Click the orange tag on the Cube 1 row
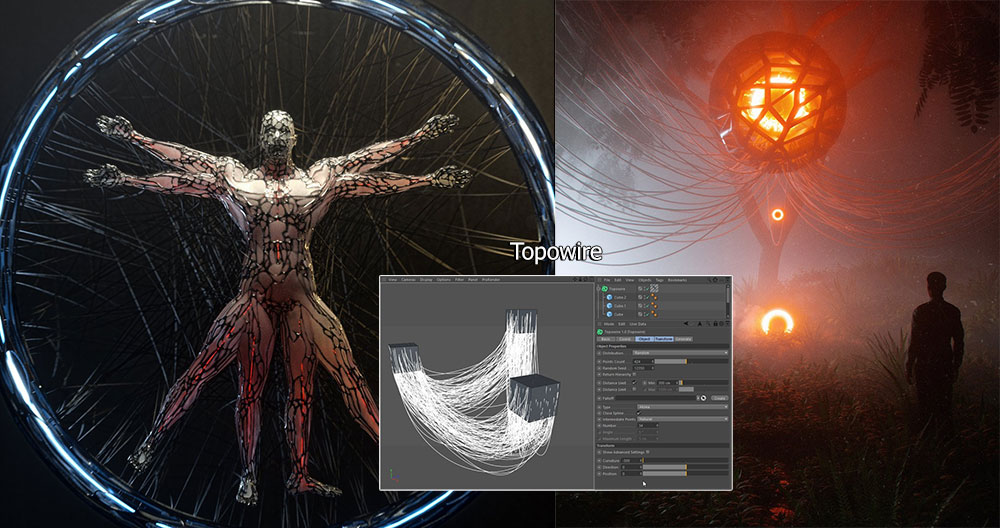This screenshot has height=528, width=1000. [x=654, y=305]
